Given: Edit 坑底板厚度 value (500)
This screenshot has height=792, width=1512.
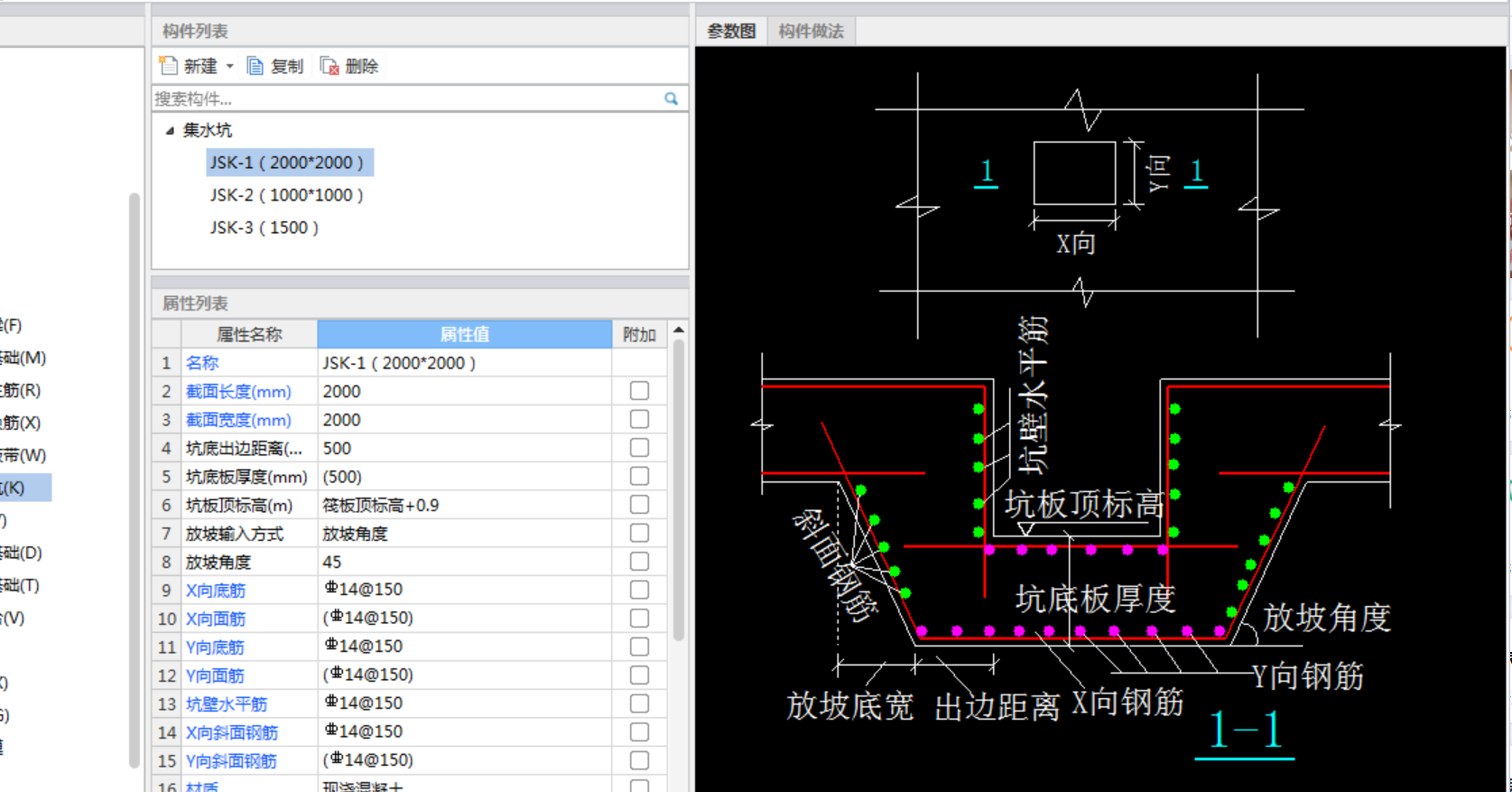Looking at the screenshot, I should 464,476.
